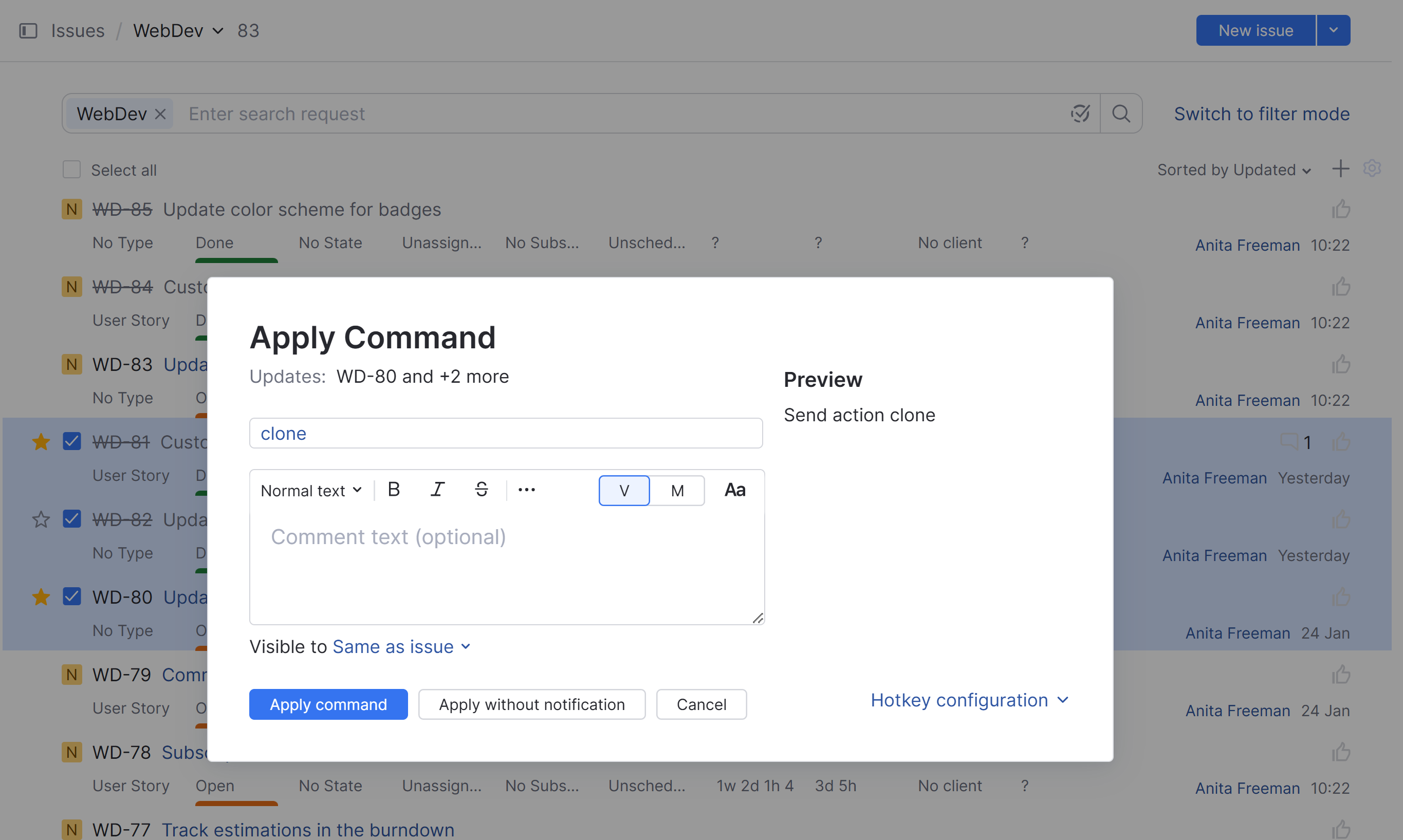This screenshot has height=840, width=1403.
Task: Apply strikethrough formatting in comment editor
Action: coord(481,490)
